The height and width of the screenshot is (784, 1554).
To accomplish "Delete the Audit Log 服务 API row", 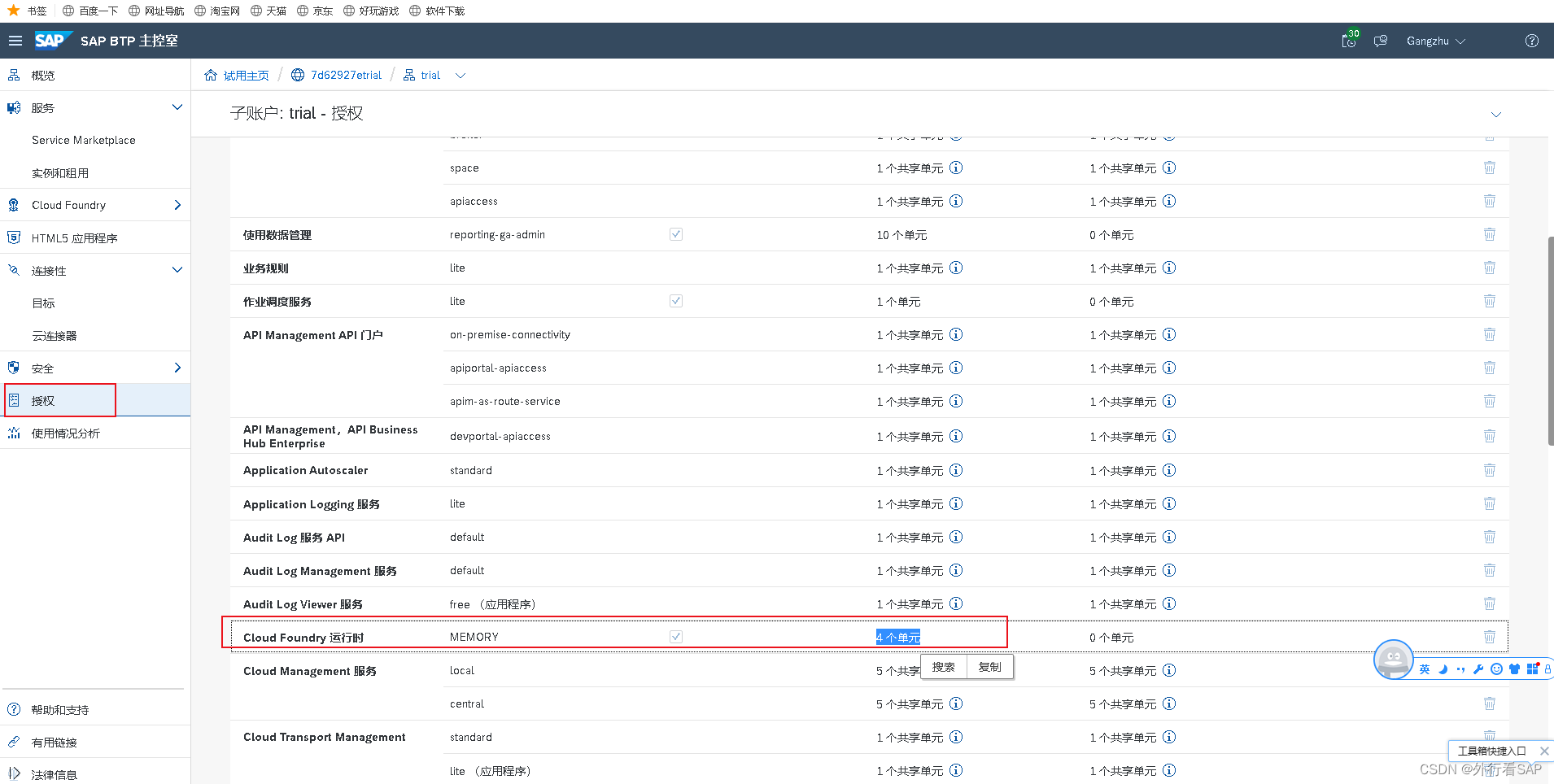I will pos(1490,537).
